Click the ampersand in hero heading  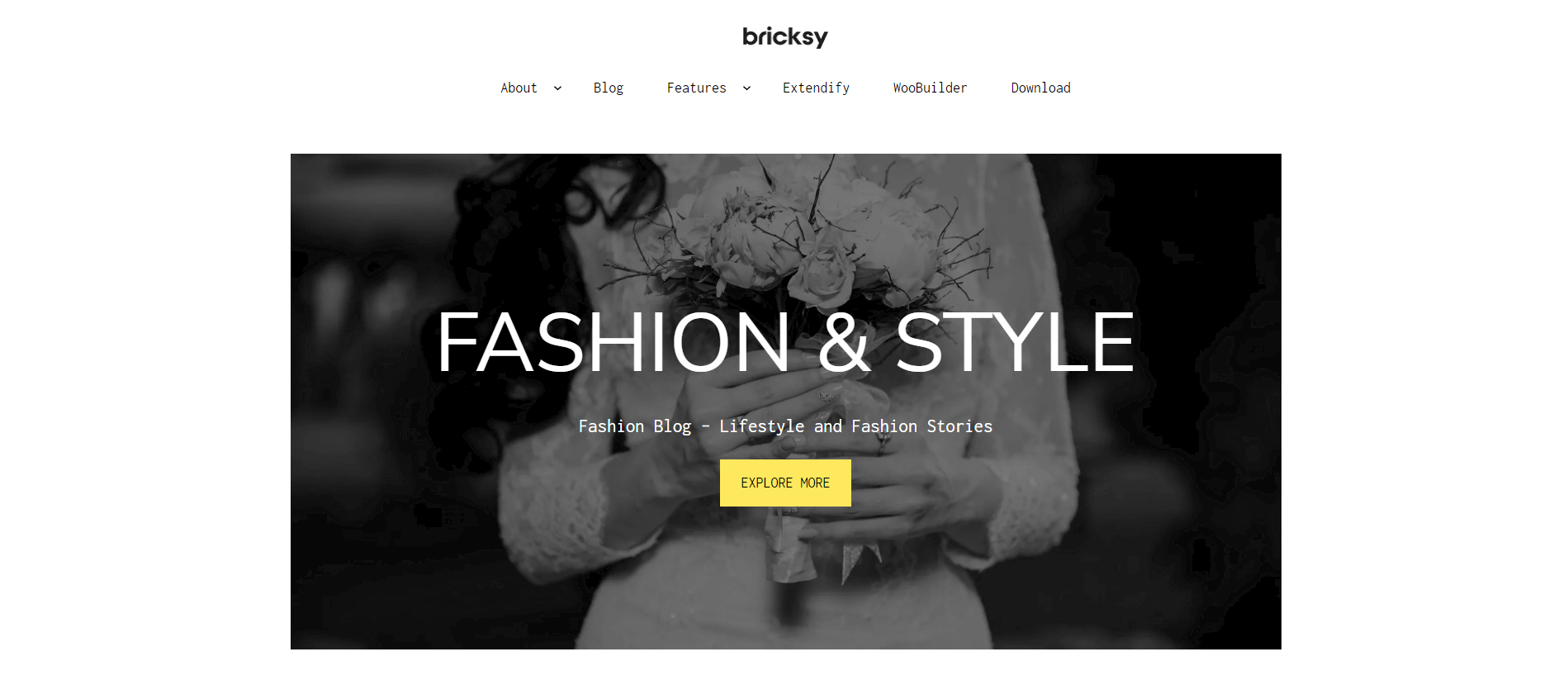pyautogui.click(x=844, y=342)
